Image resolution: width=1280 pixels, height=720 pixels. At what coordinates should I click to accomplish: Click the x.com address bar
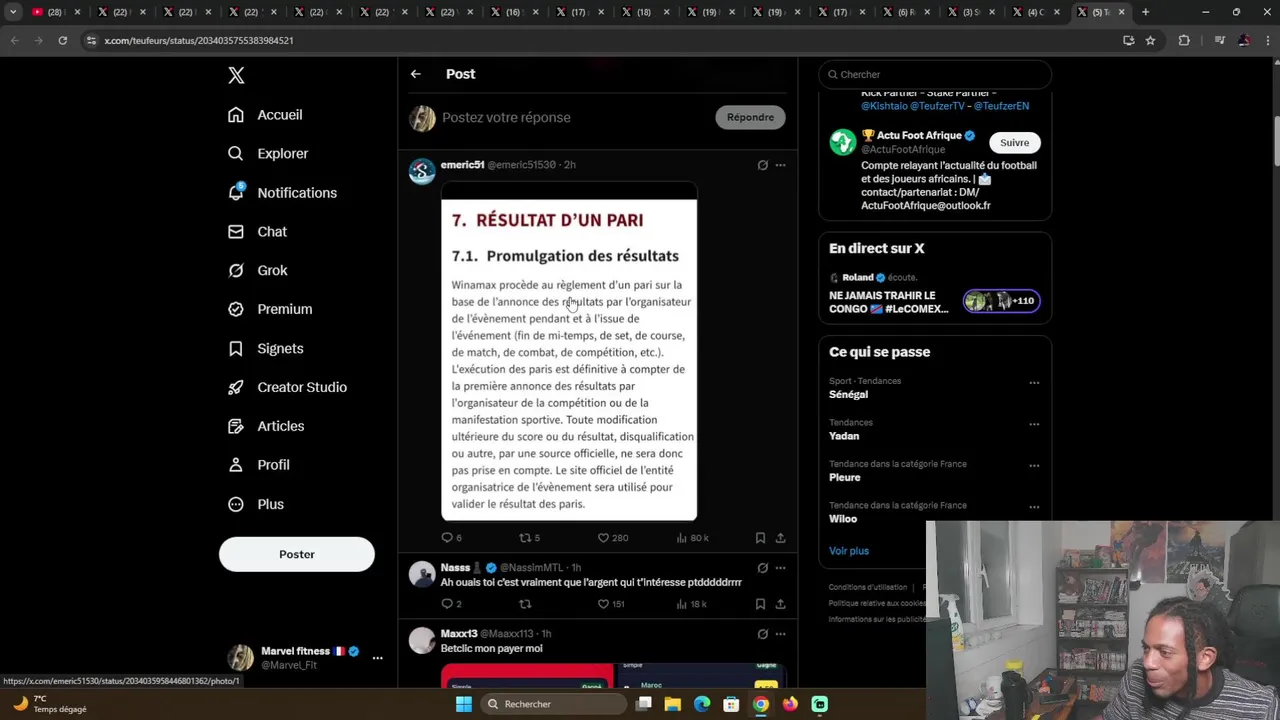click(x=600, y=40)
